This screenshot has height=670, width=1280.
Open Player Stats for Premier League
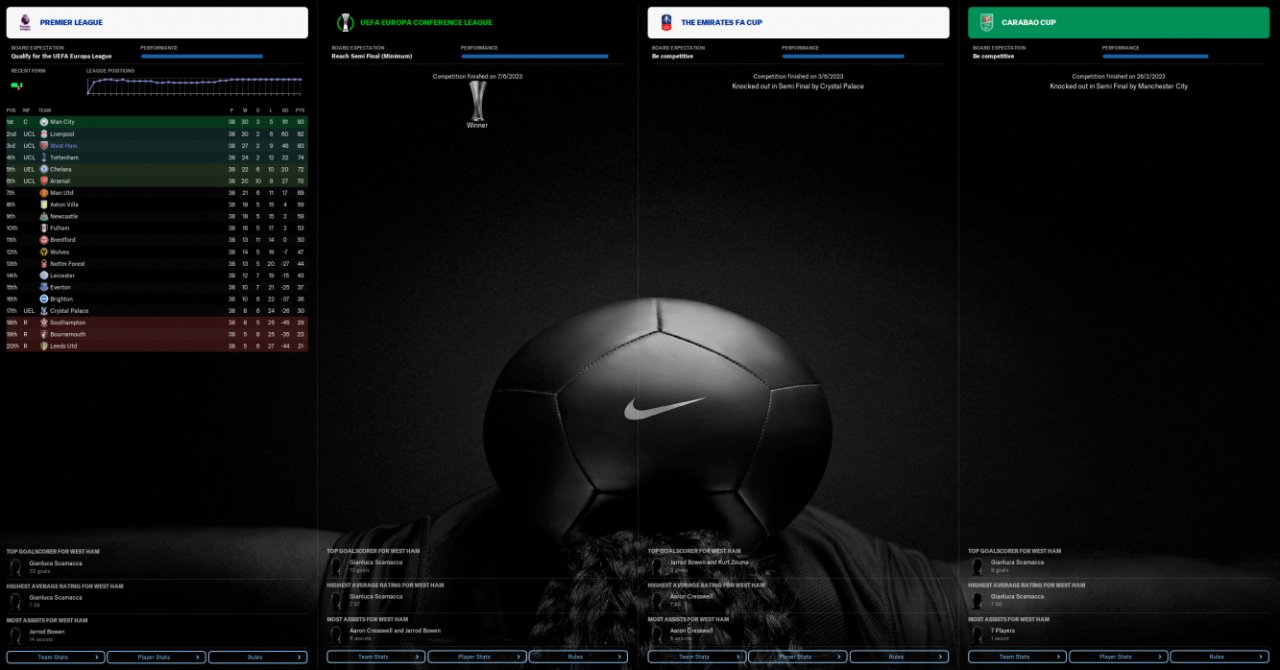tap(156, 657)
